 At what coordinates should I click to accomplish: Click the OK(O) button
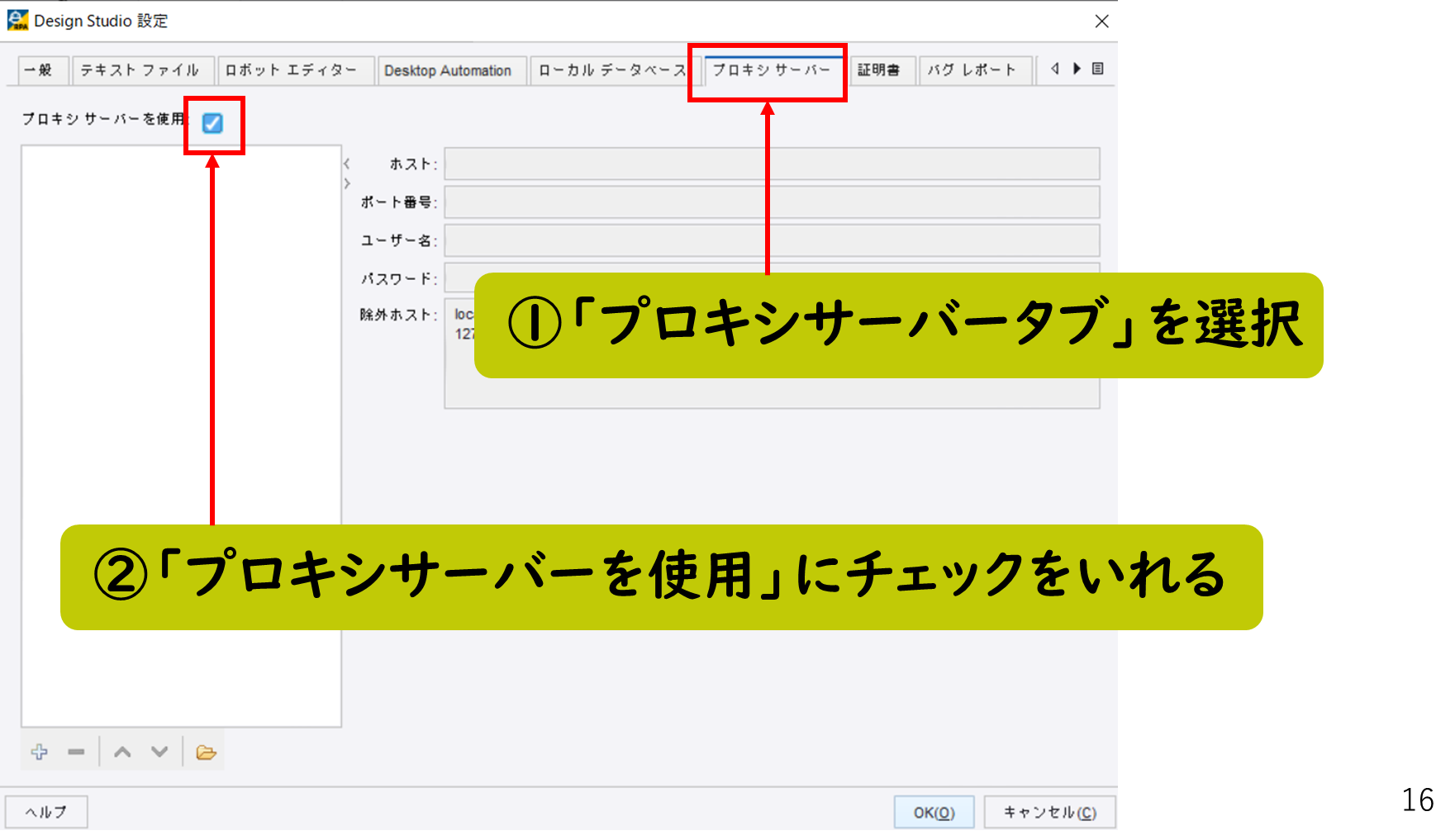[x=934, y=812]
